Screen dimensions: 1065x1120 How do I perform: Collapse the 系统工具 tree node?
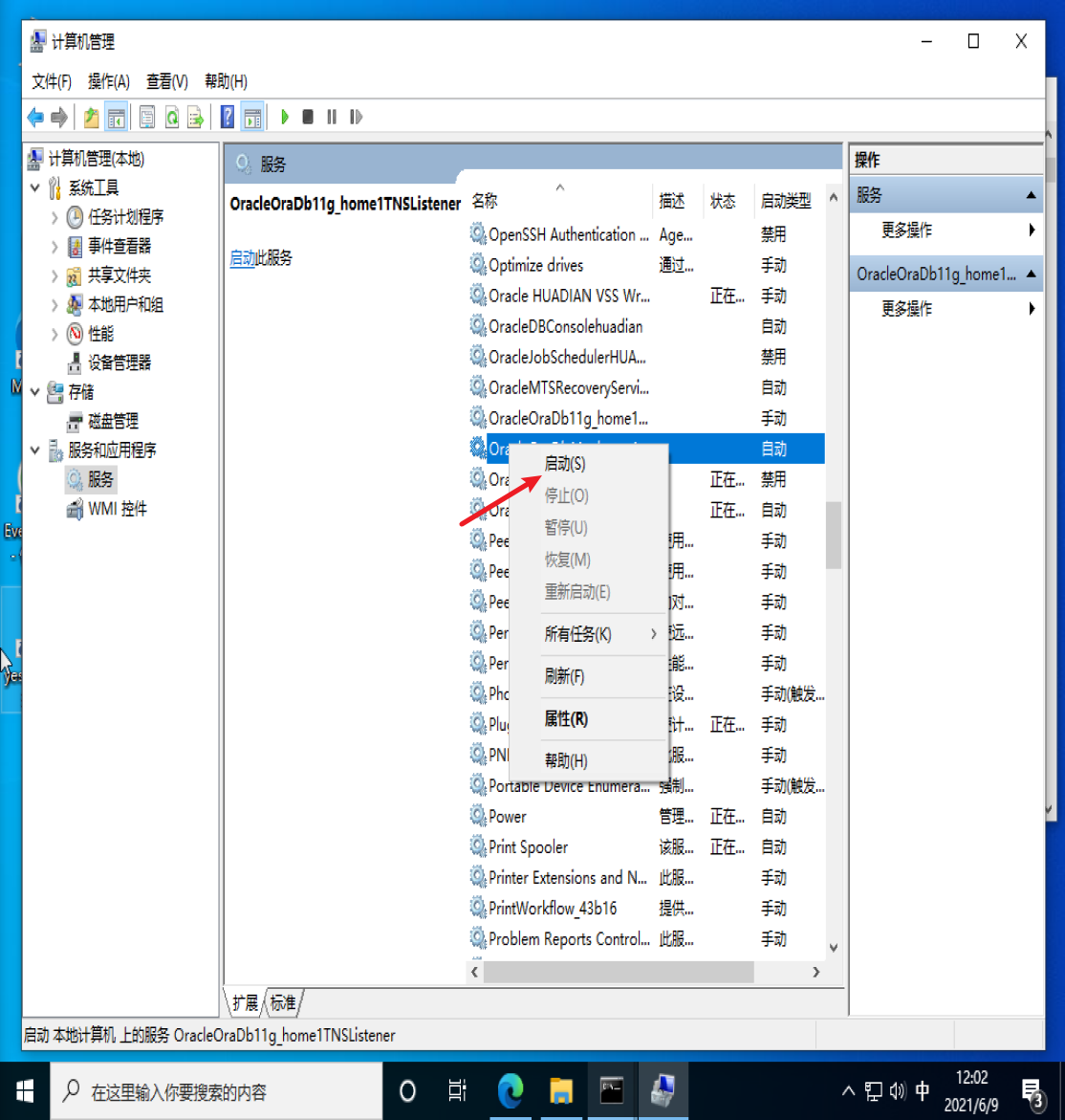[x=35, y=187]
